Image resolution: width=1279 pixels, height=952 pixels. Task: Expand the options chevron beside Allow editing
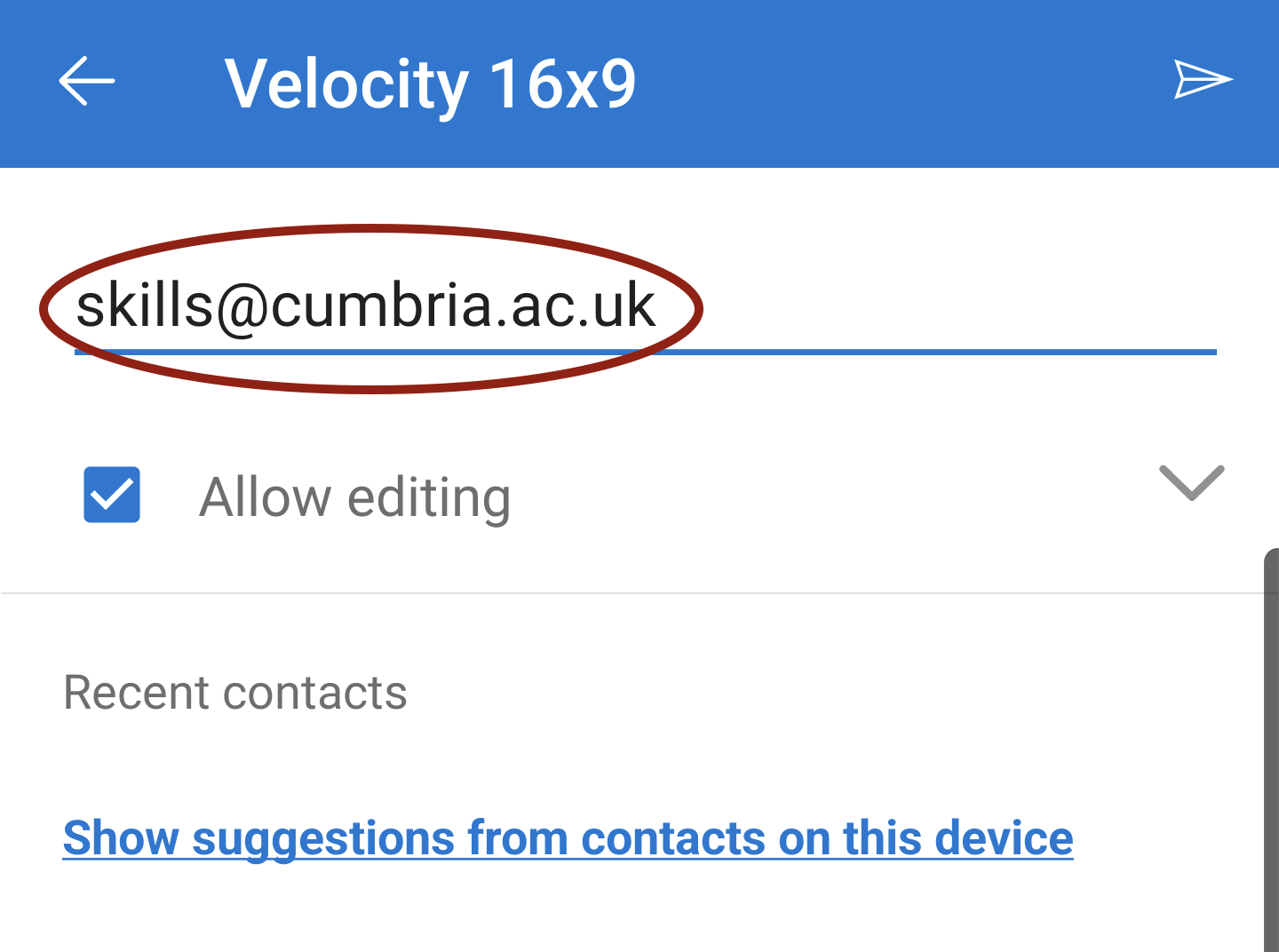point(1192,483)
